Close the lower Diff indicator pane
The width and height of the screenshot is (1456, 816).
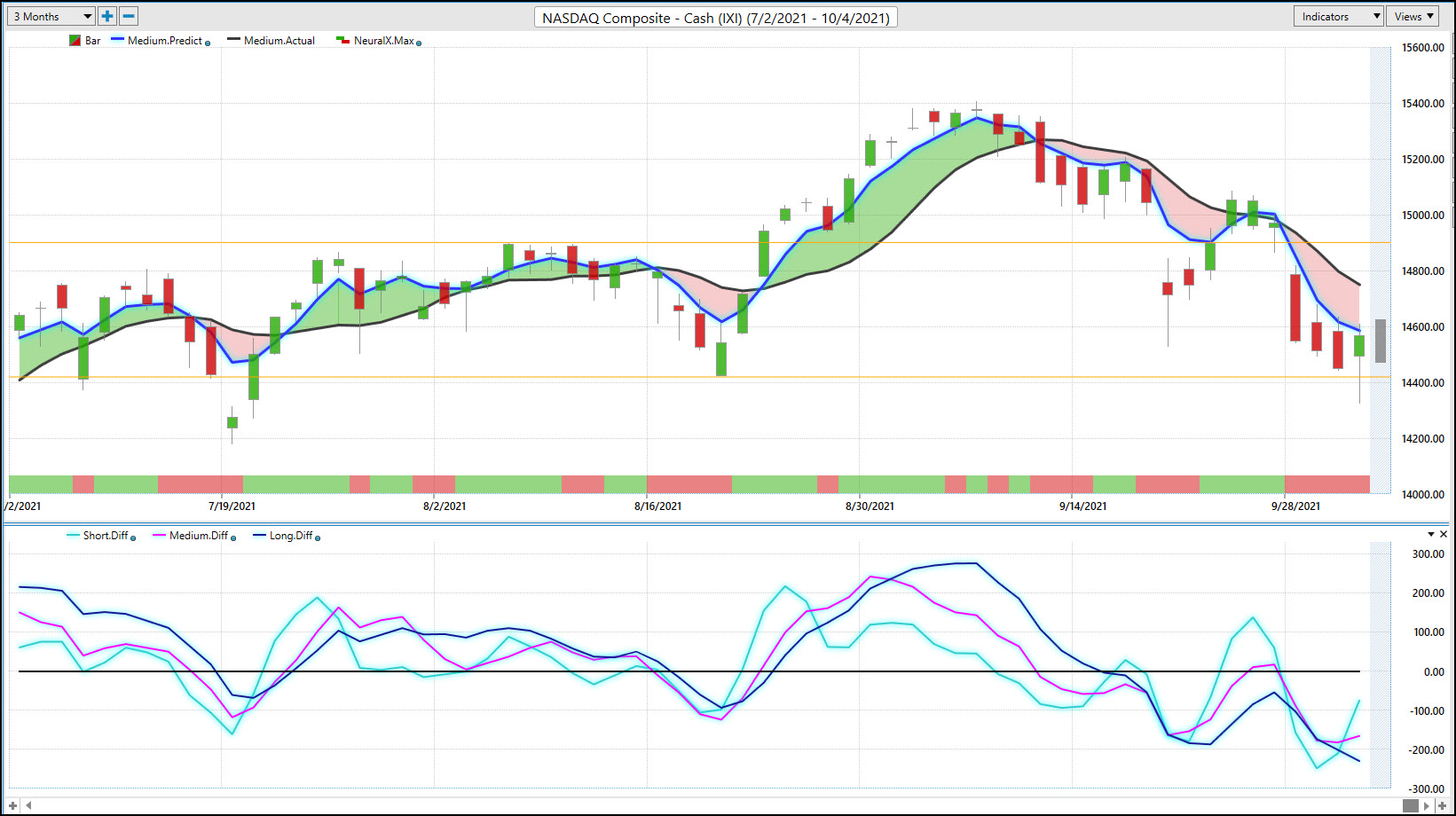1444,534
